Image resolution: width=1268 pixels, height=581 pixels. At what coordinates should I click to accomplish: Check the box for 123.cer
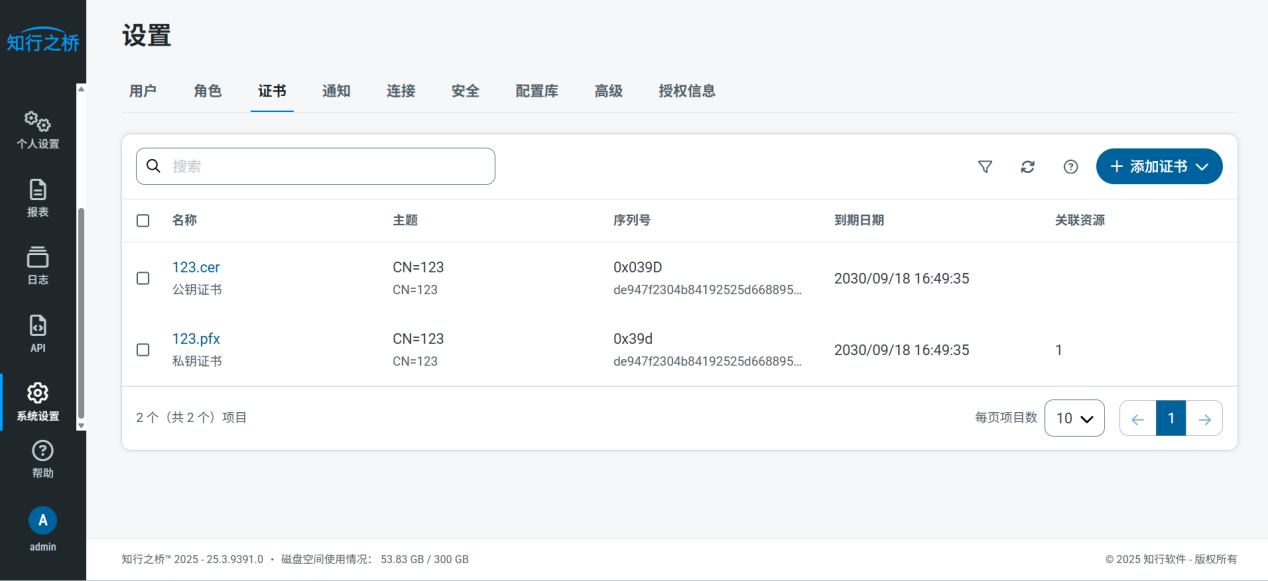click(x=143, y=278)
